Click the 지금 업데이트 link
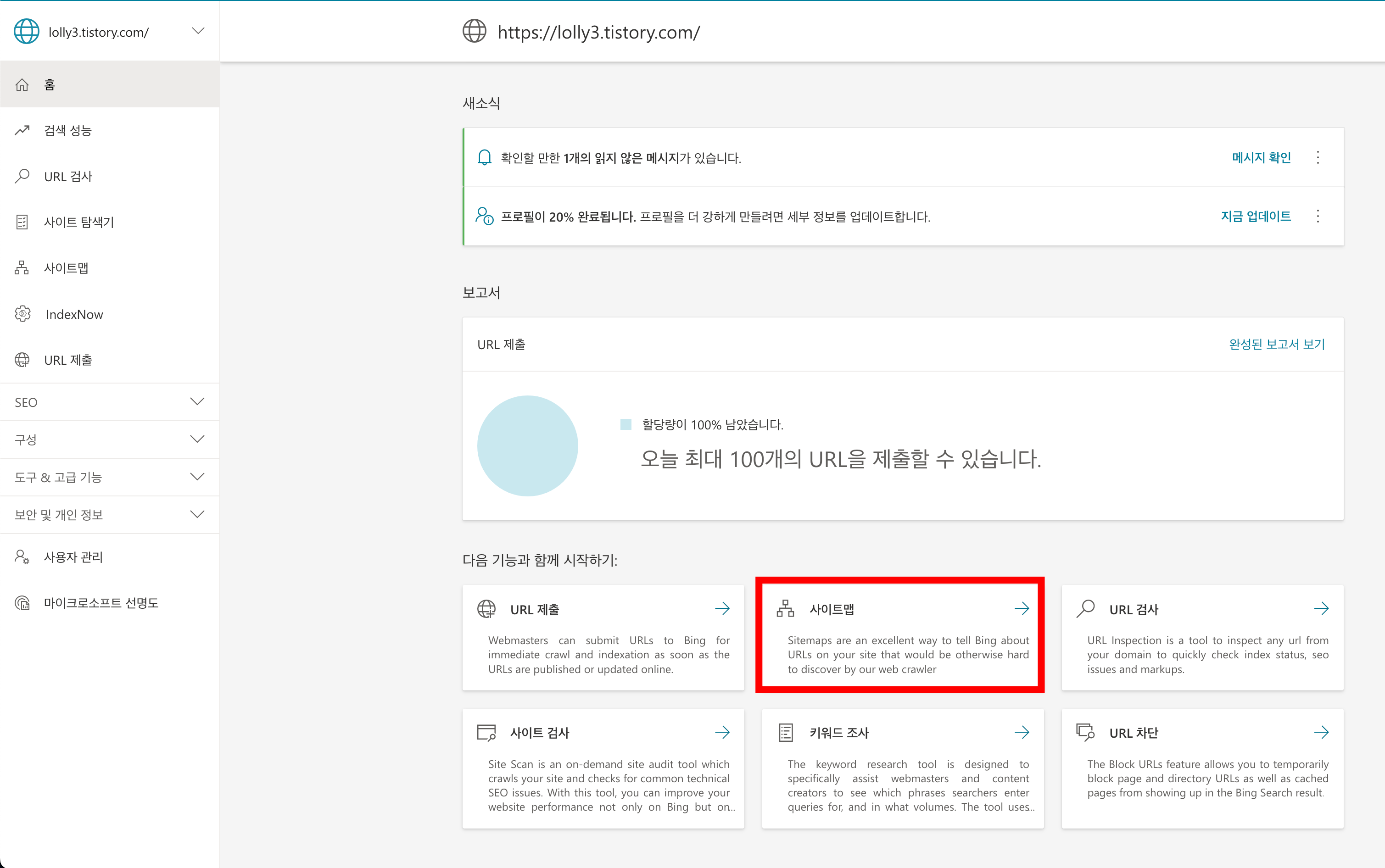Screen dimensions: 1385x868 (1256, 216)
